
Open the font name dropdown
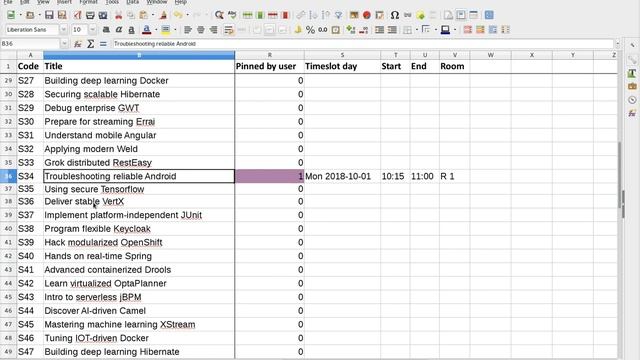(x=63, y=30)
